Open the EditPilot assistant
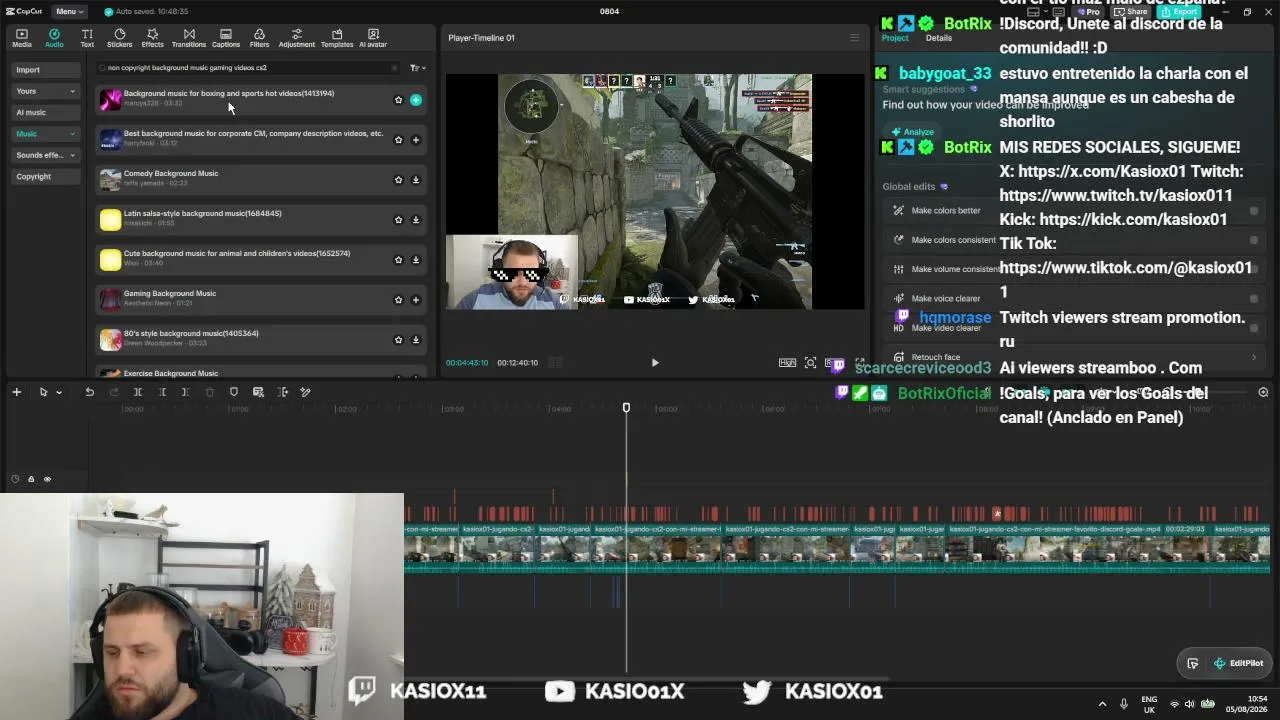 point(1238,663)
